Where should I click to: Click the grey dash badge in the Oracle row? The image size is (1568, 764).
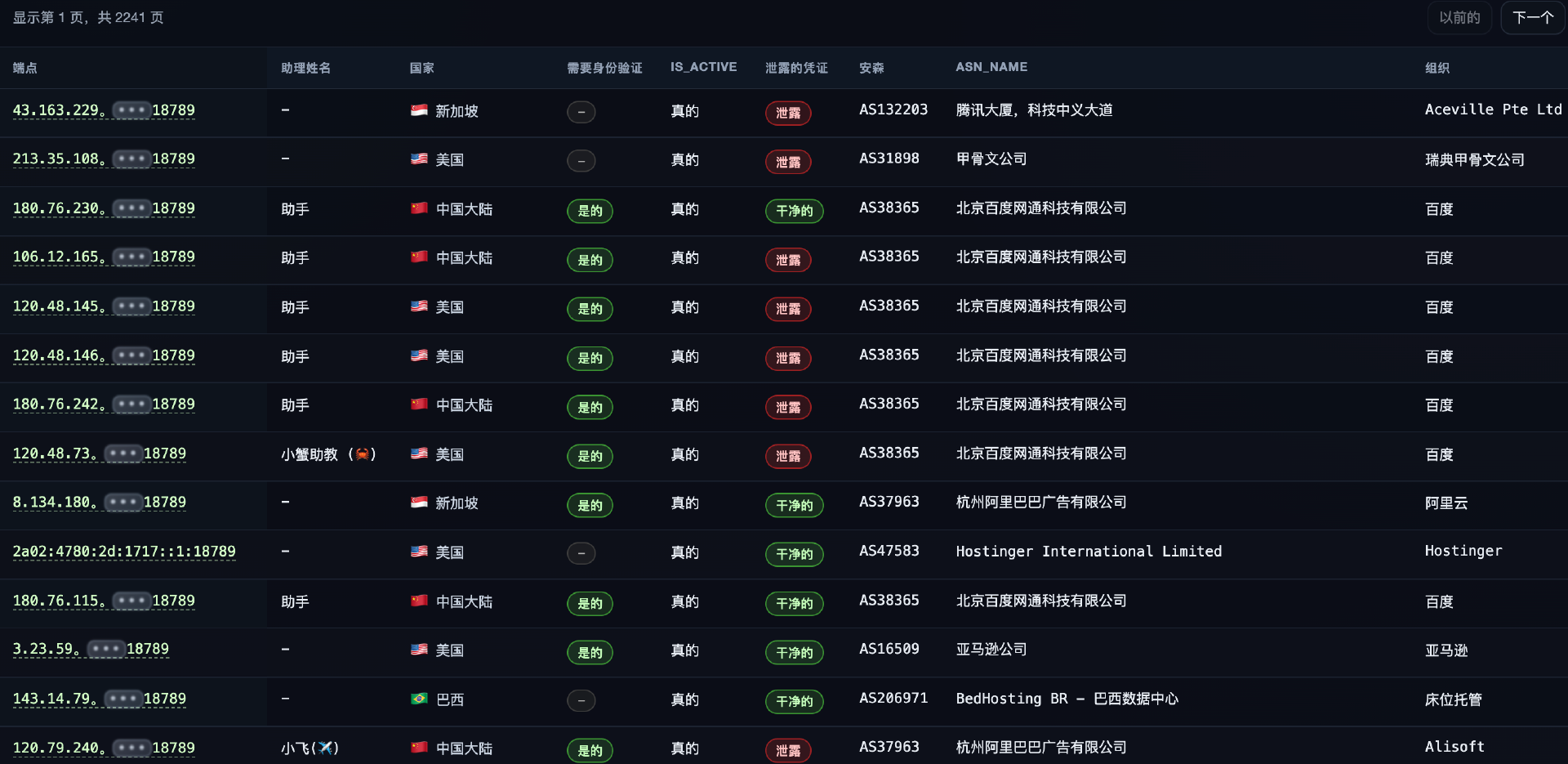581,161
